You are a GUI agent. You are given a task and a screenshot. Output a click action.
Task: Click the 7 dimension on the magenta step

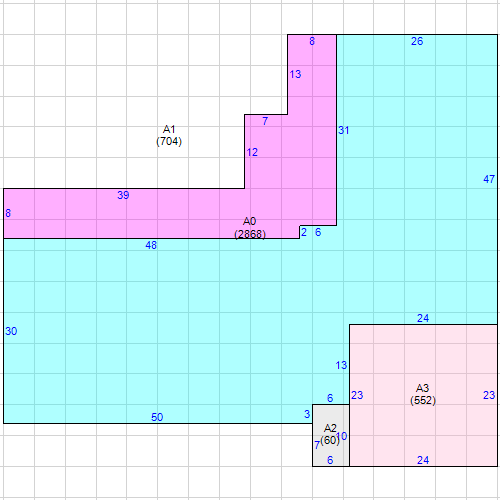point(265,121)
